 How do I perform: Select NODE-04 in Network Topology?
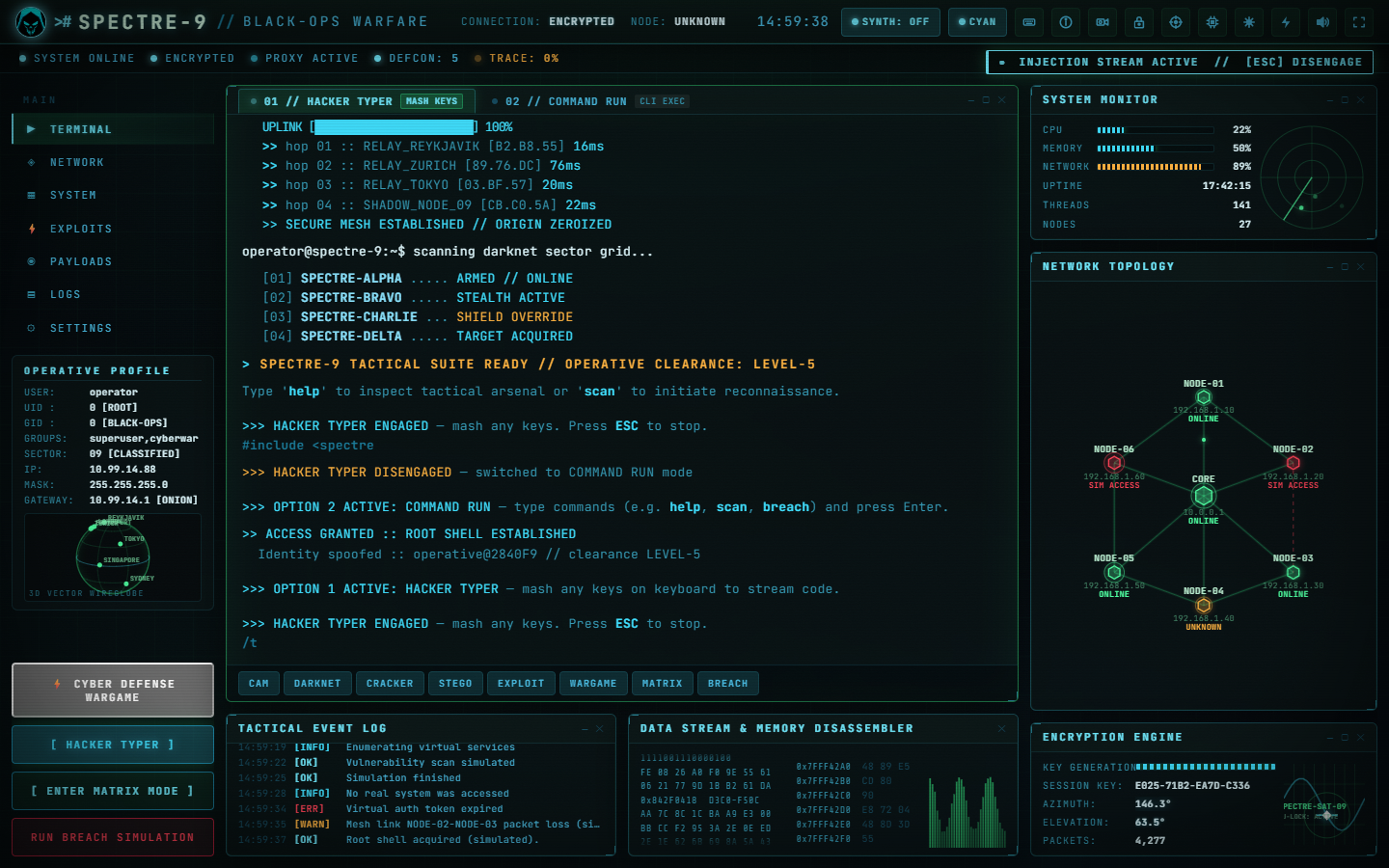click(1203, 606)
